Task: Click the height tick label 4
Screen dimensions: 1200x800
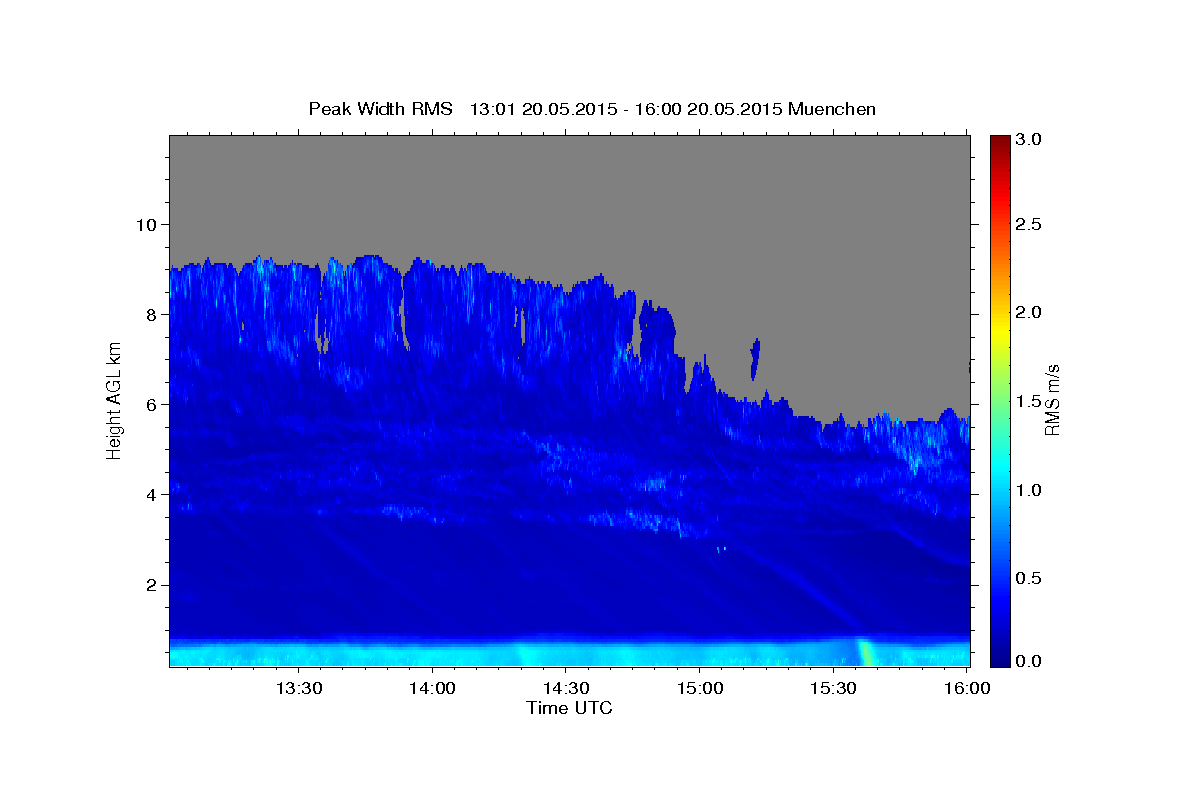Action: point(154,495)
